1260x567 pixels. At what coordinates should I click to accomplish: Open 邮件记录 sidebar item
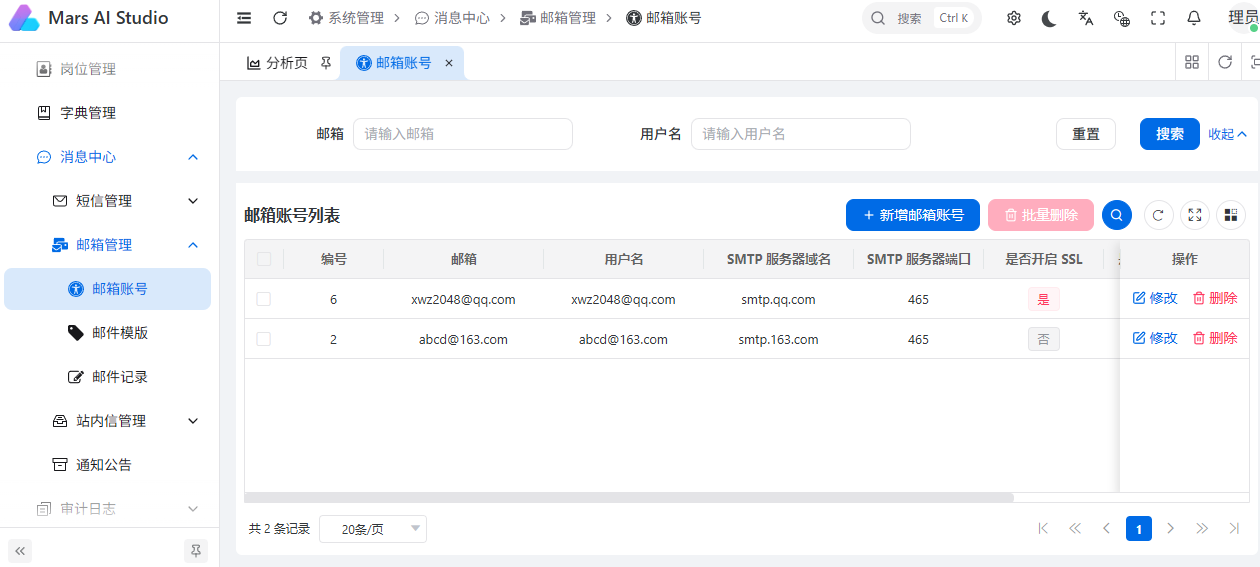click(110, 377)
